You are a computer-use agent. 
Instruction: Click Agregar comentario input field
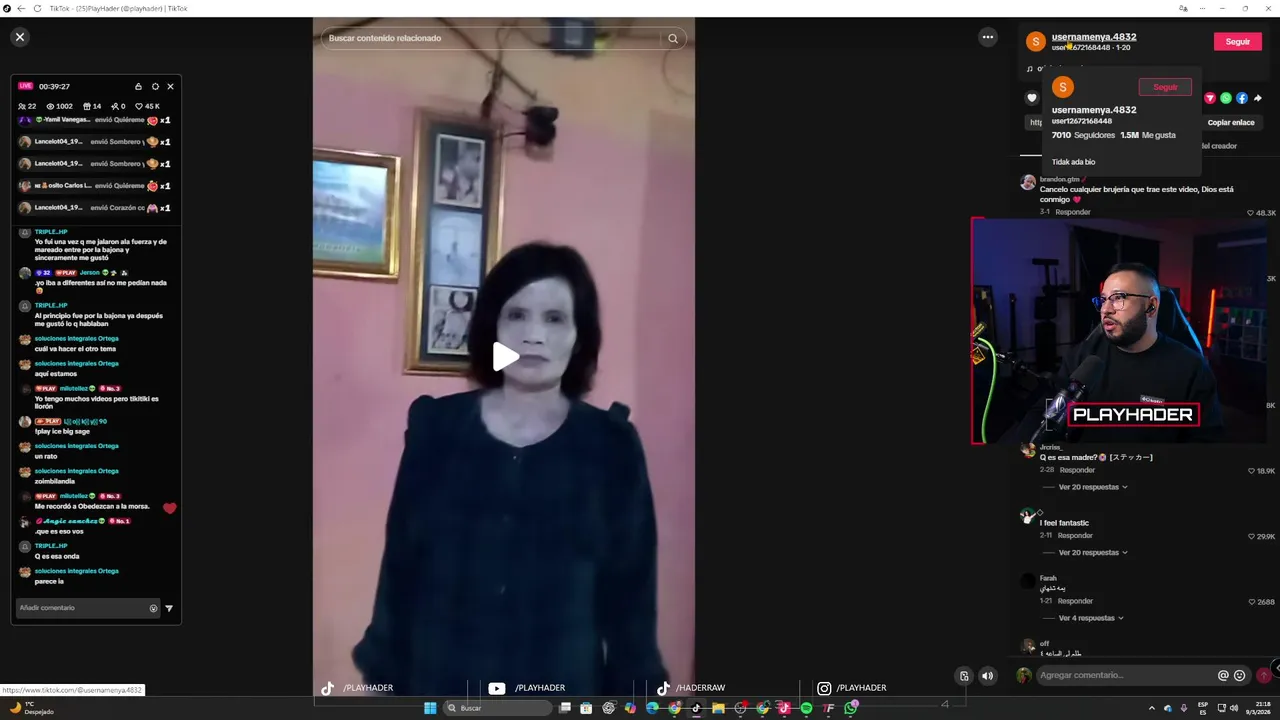pos(1125,675)
